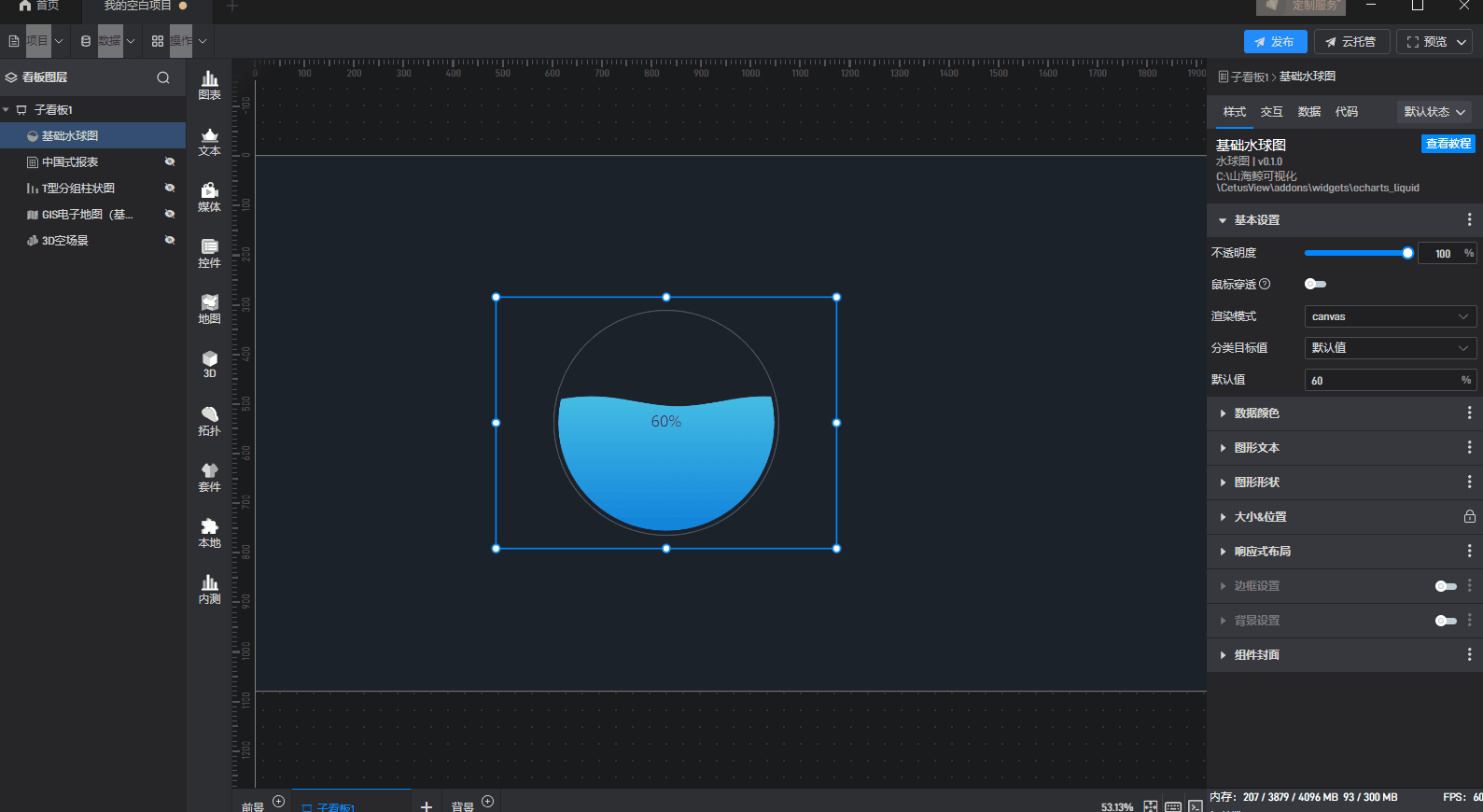Click the 默认值 input field showing 60
The image size is (1483, 812).
pyautogui.click(x=1381, y=380)
